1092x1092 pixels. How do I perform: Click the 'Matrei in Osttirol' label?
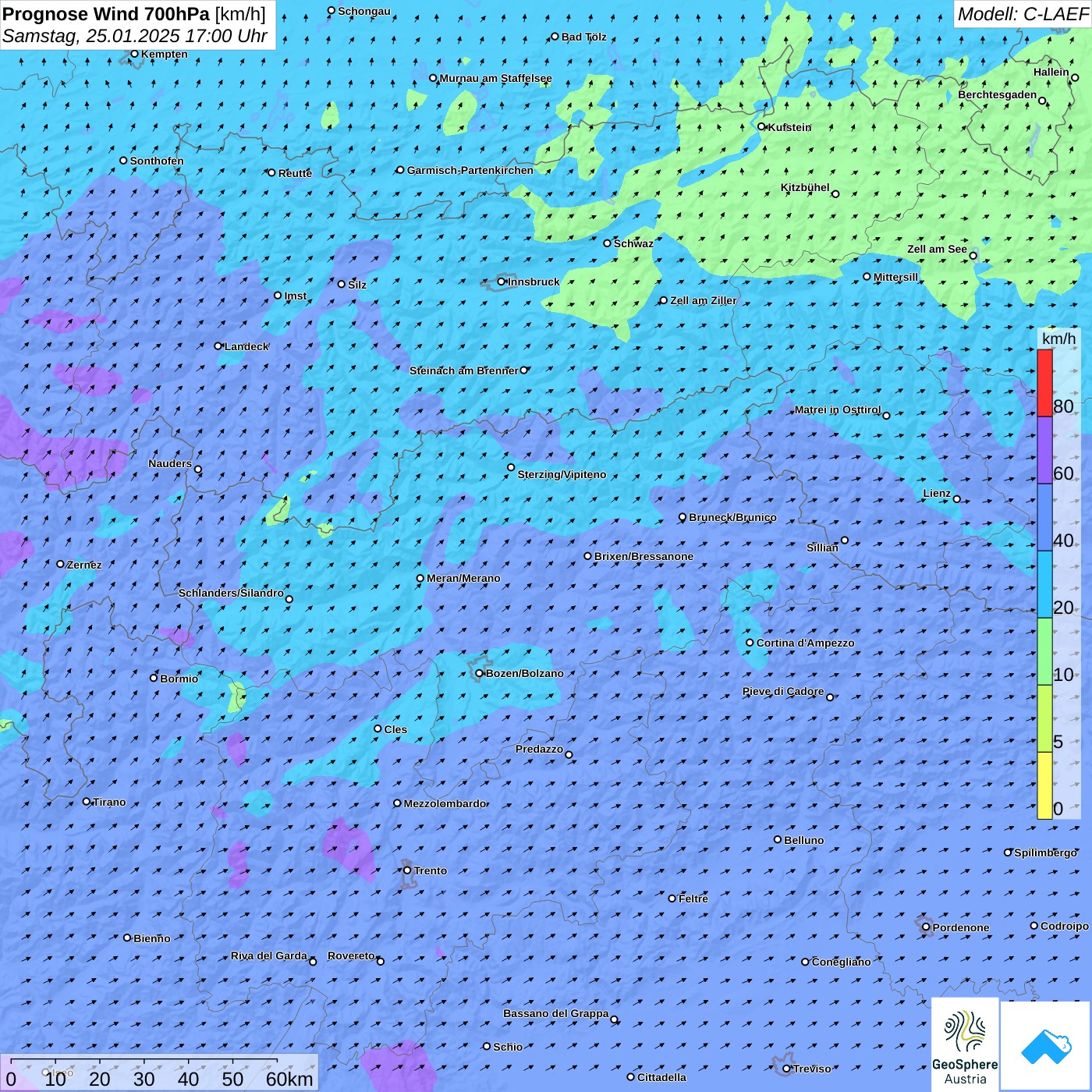coord(838,409)
